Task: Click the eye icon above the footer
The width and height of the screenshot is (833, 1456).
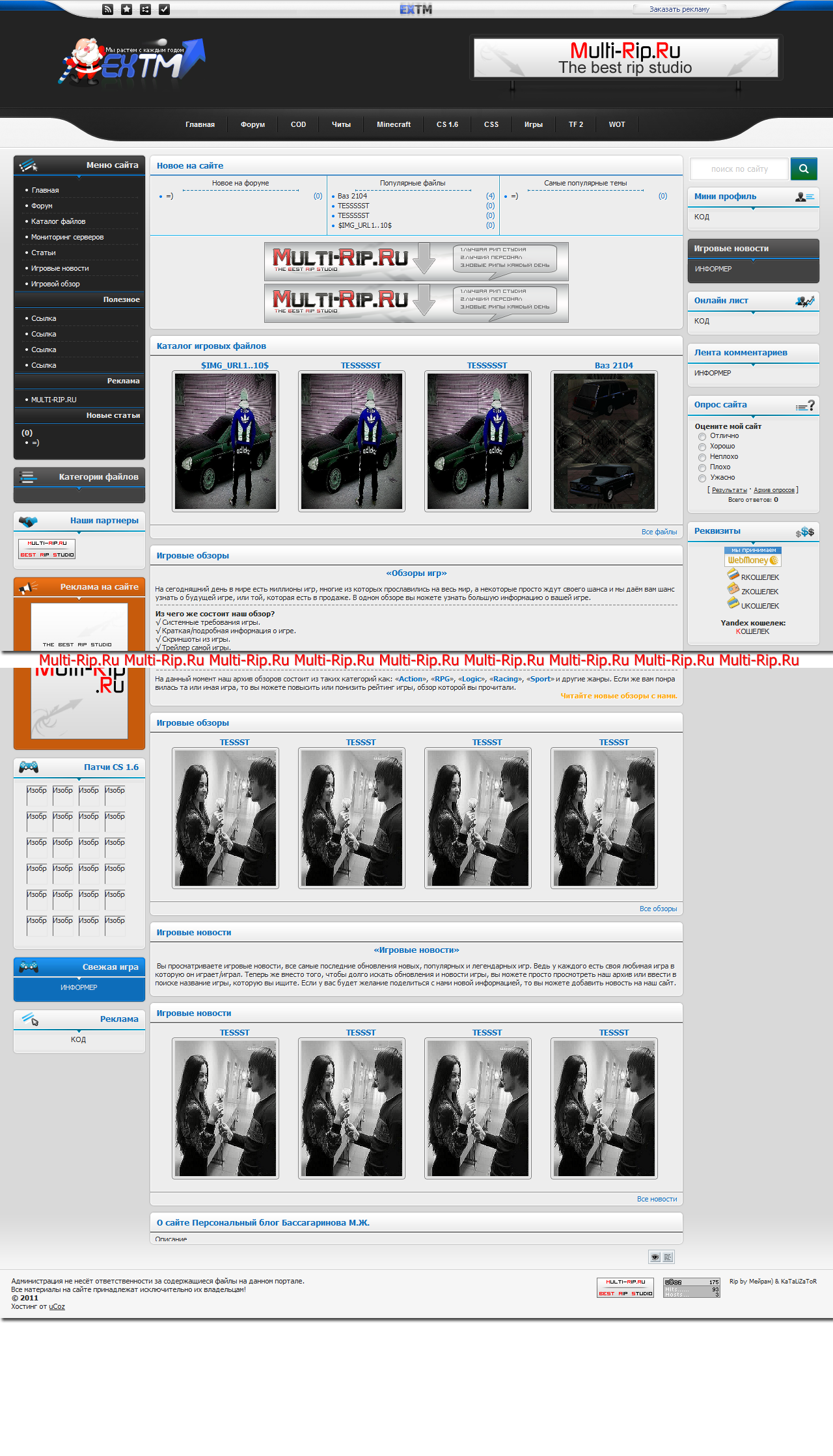Action: (x=655, y=1257)
